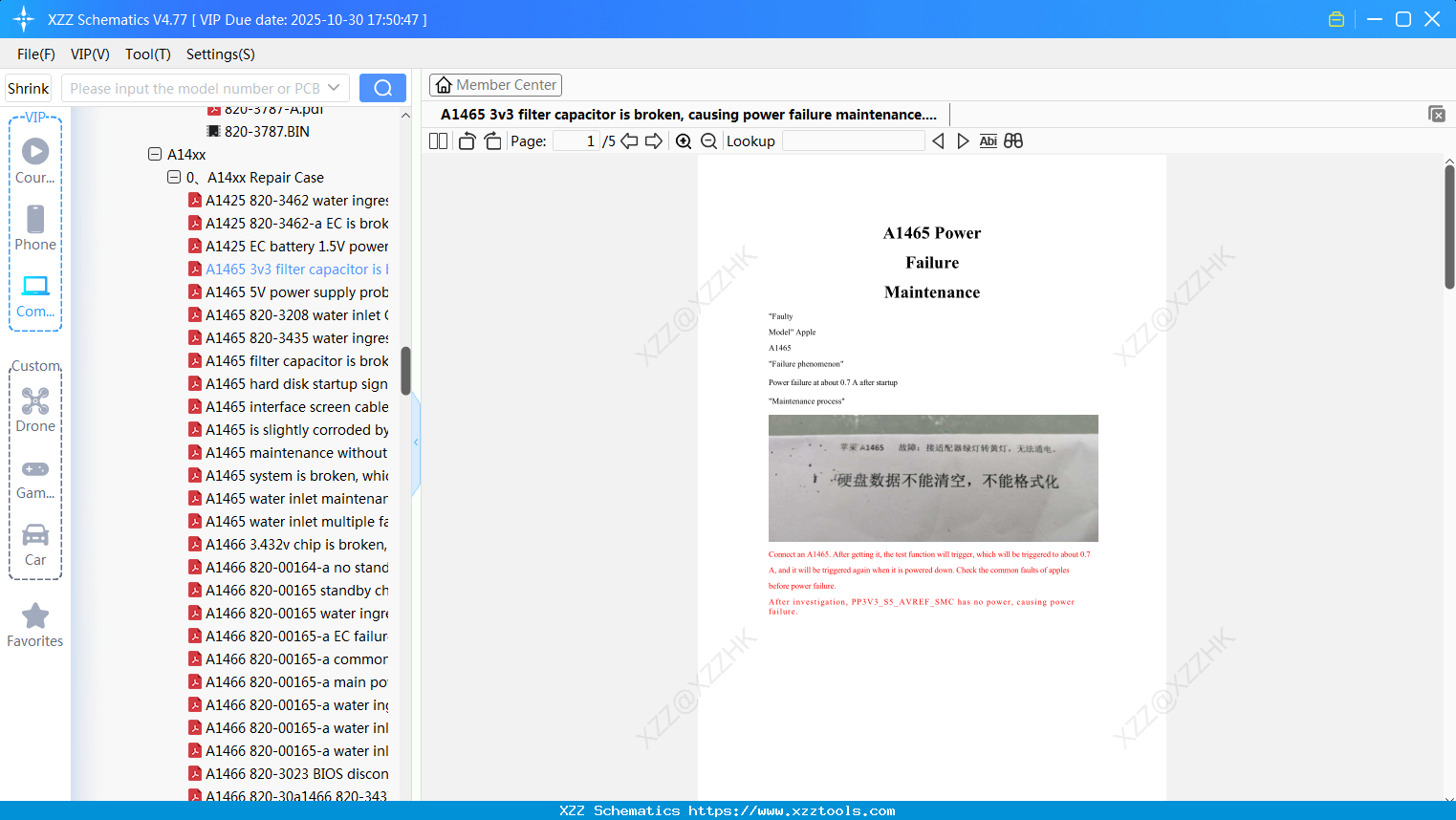Click the Lookup text field
The width and height of the screenshot is (1456, 820).
coord(854,141)
